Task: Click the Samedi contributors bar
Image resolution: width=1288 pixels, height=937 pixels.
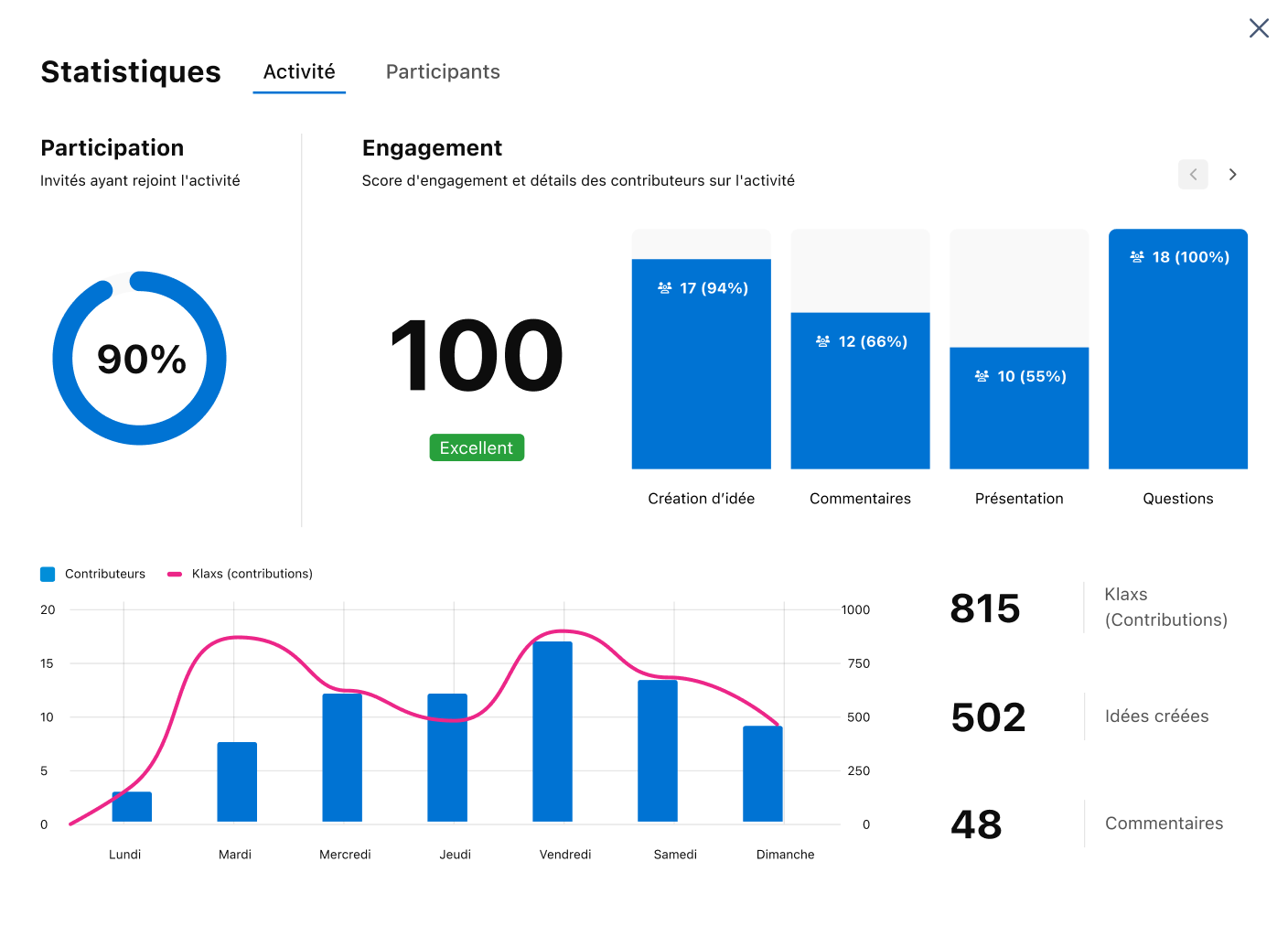Action: click(658, 751)
